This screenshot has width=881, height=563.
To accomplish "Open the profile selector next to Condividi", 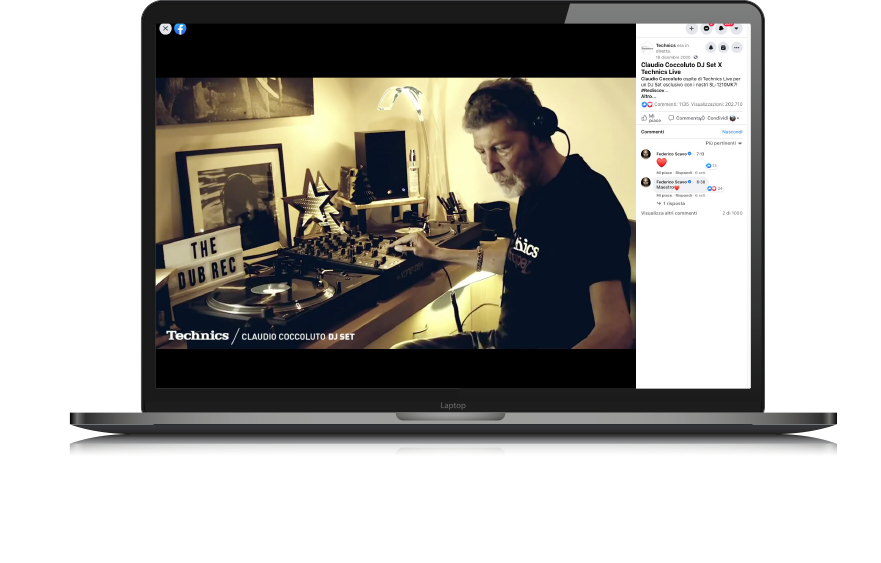I will [734, 118].
